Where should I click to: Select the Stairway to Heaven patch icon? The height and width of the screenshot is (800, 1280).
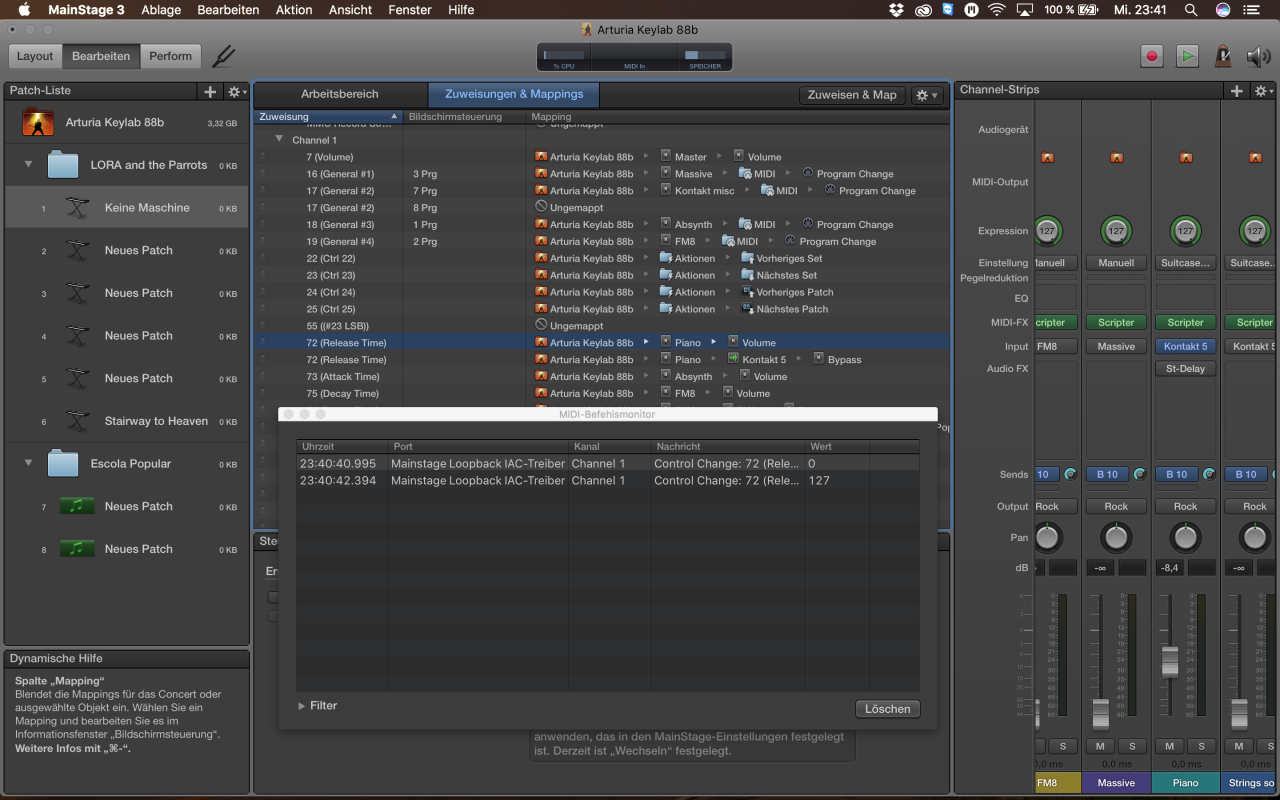tap(77, 421)
